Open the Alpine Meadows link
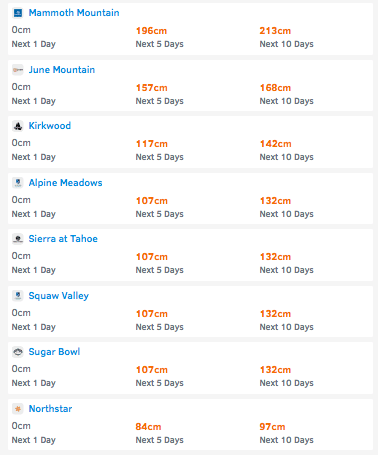 (x=65, y=183)
